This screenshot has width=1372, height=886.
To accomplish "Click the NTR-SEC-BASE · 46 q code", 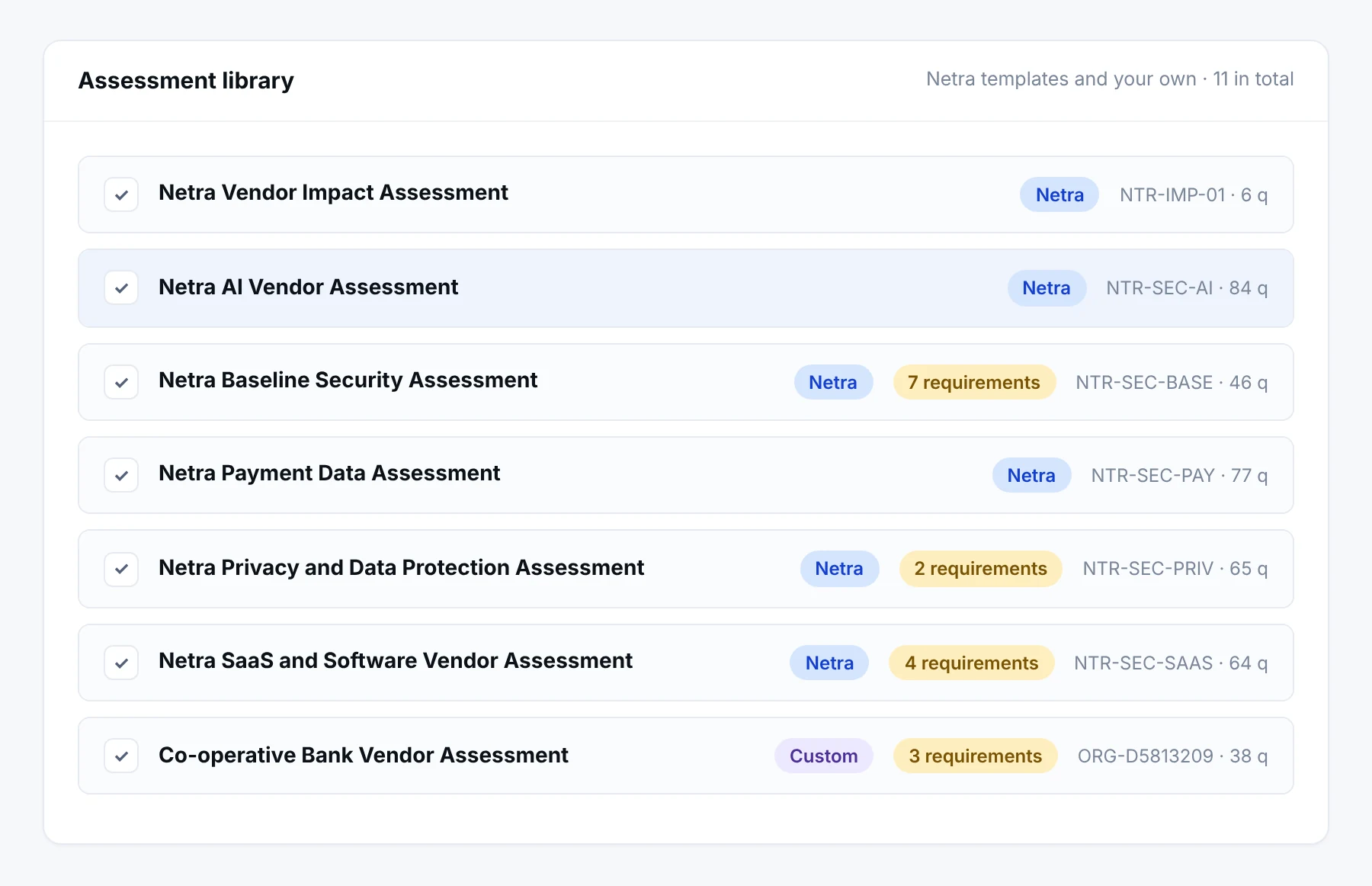I will (1172, 383).
